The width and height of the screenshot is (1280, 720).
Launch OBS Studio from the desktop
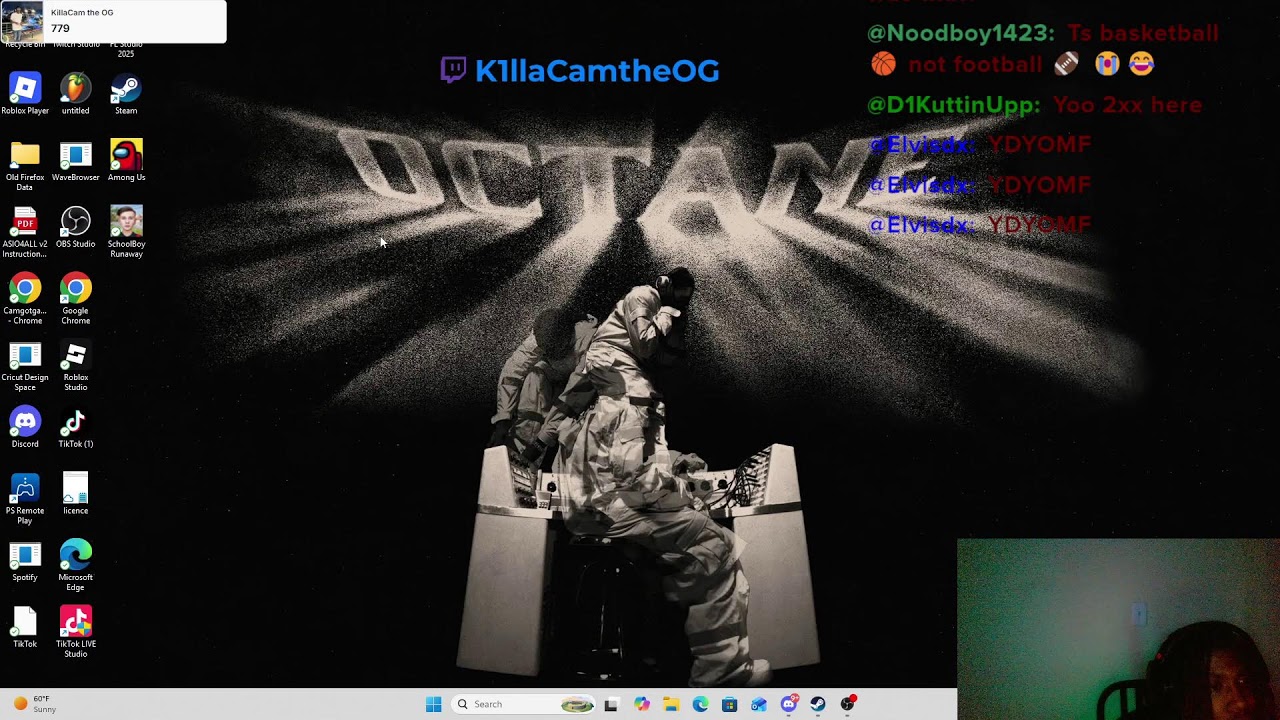(x=75, y=227)
